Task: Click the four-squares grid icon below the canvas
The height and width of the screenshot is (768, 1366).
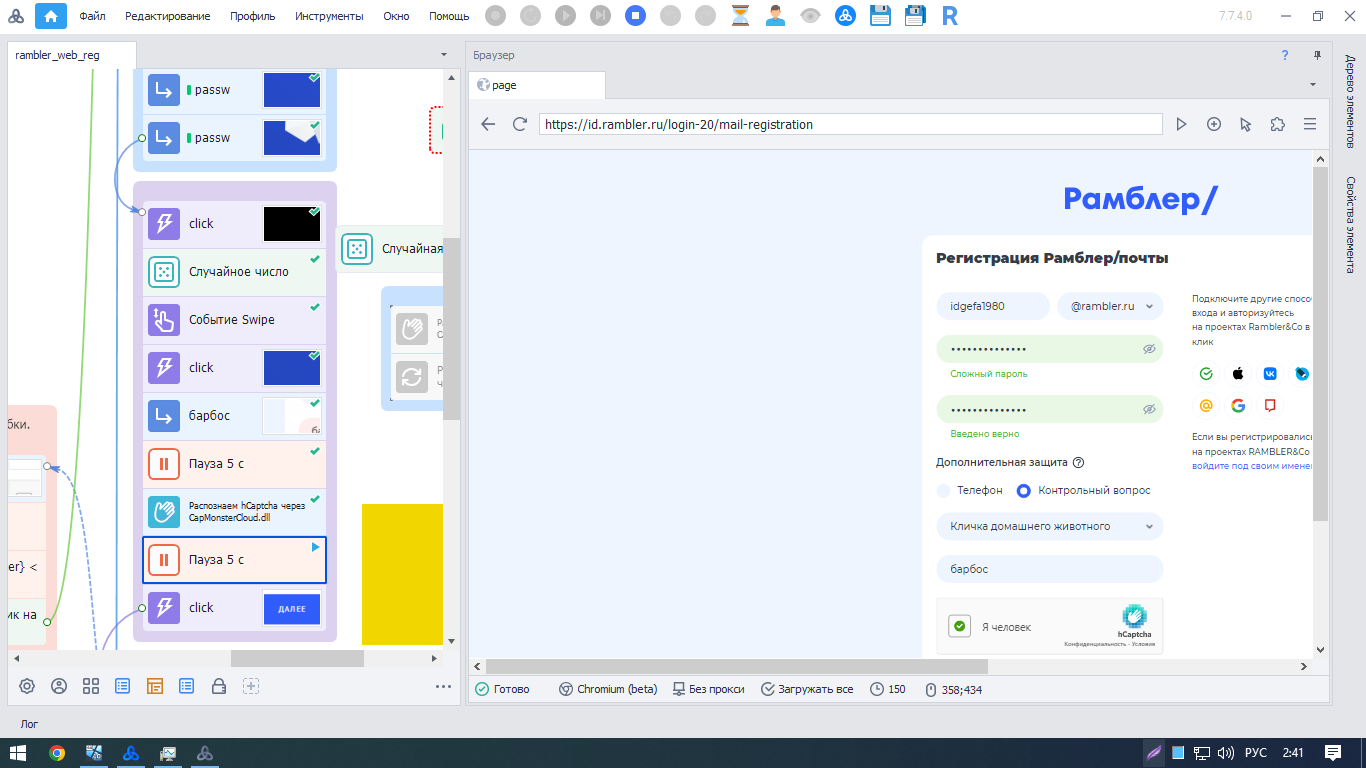Action: click(91, 686)
